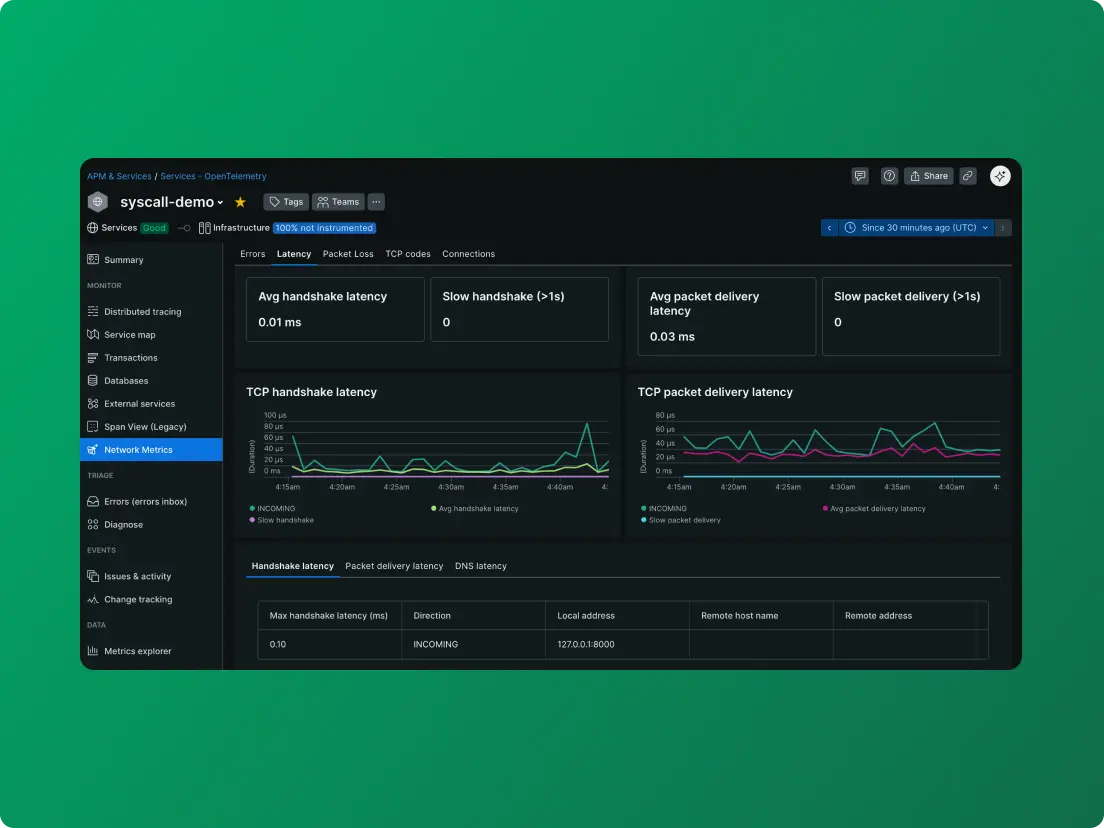Open Service map in the sidebar
1104x828 pixels.
(x=129, y=335)
